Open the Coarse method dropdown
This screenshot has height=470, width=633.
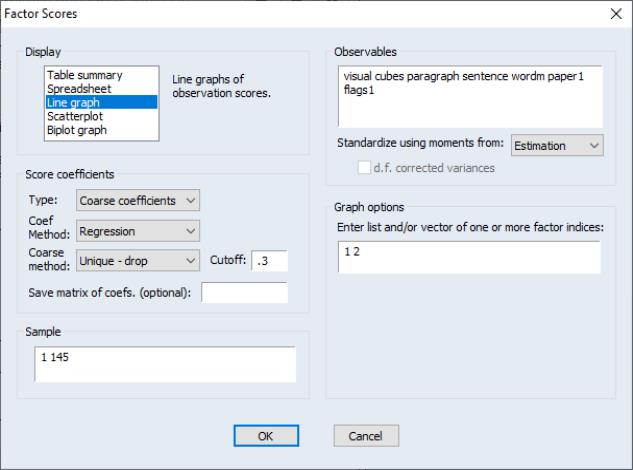(138, 261)
